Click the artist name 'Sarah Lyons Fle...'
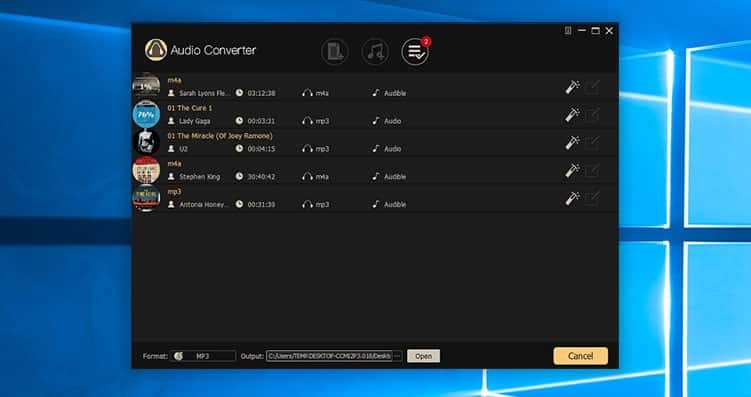 [x=205, y=93]
